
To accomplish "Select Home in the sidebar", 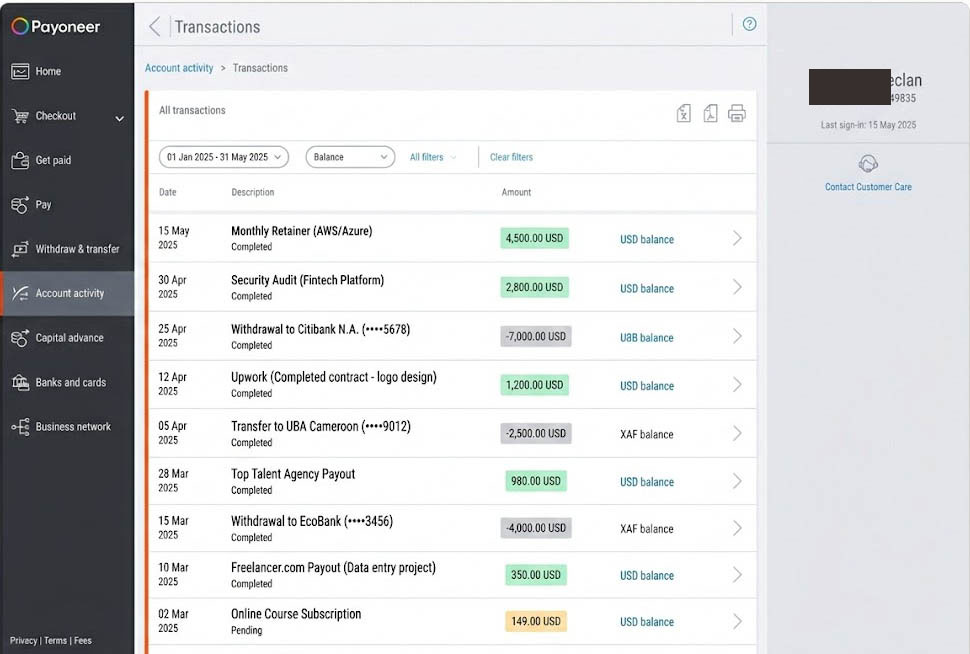I will tap(47, 71).
